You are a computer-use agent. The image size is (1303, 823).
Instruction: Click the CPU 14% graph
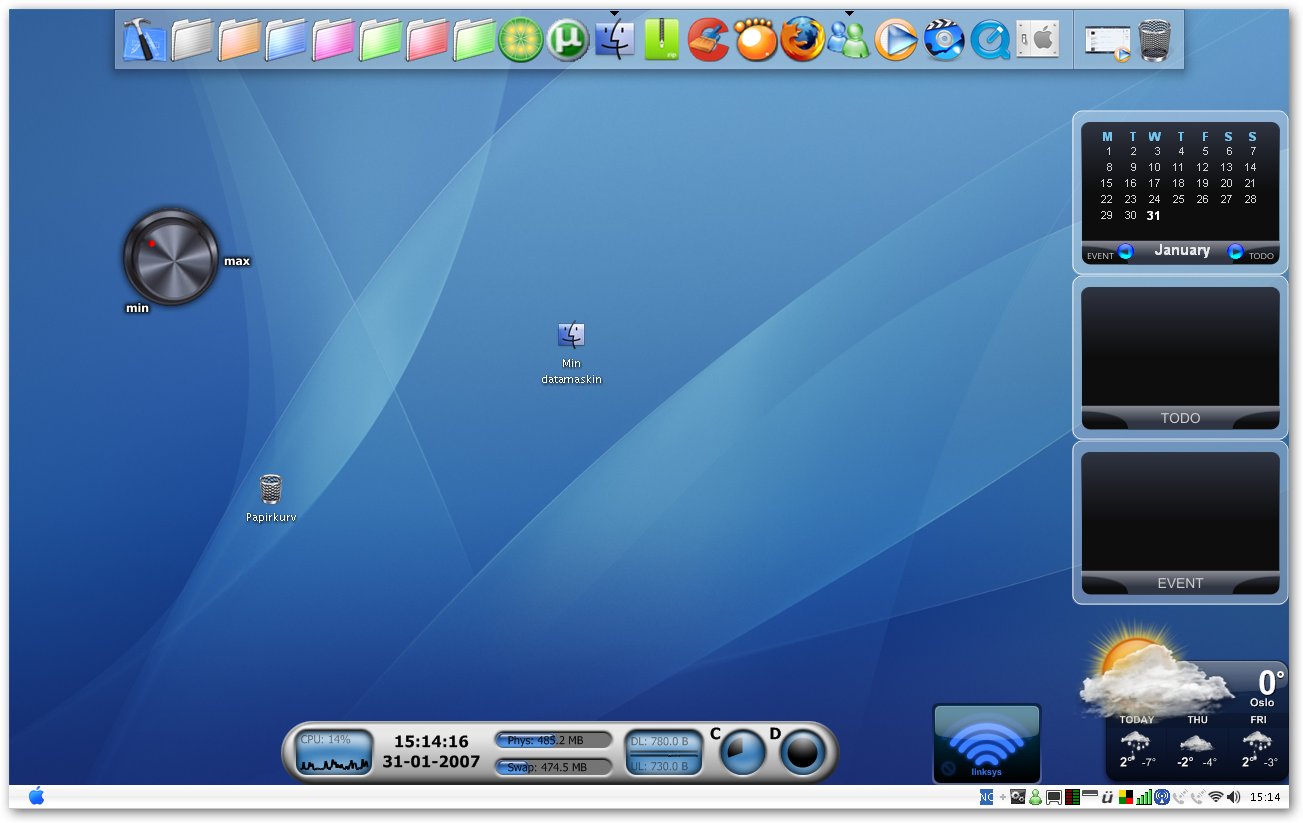[x=335, y=753]
